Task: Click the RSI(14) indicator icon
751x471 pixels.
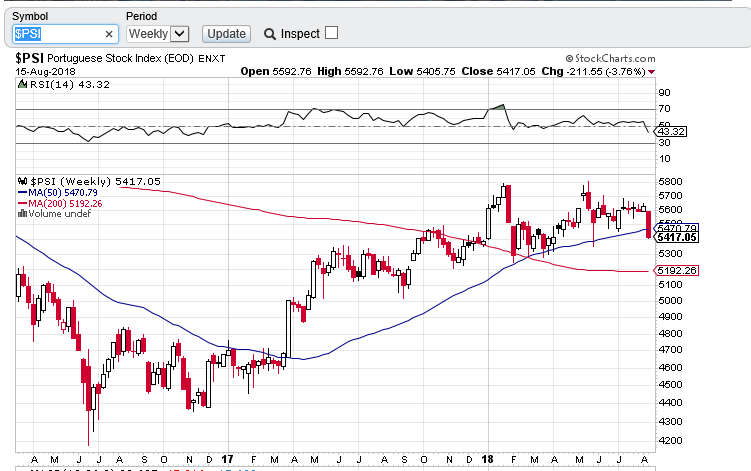Action: pos(22,84)
